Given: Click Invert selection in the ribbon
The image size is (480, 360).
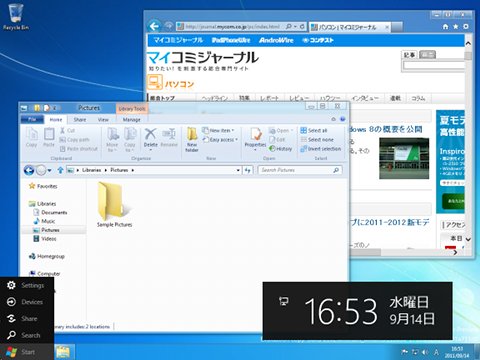Looking at the screenshot, I should coord(321,149).
